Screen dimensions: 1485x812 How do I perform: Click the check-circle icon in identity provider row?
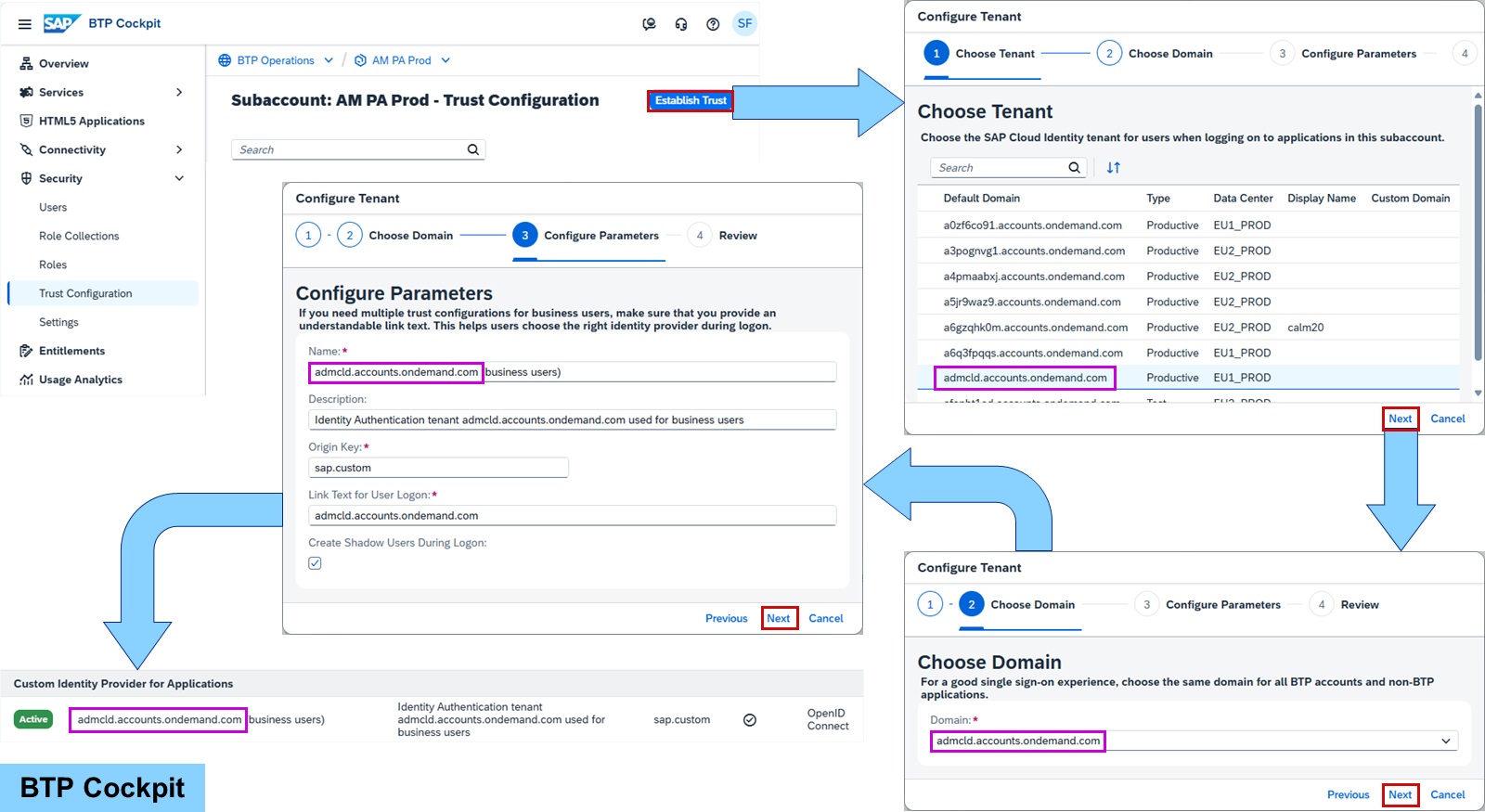tap(750, 720)
